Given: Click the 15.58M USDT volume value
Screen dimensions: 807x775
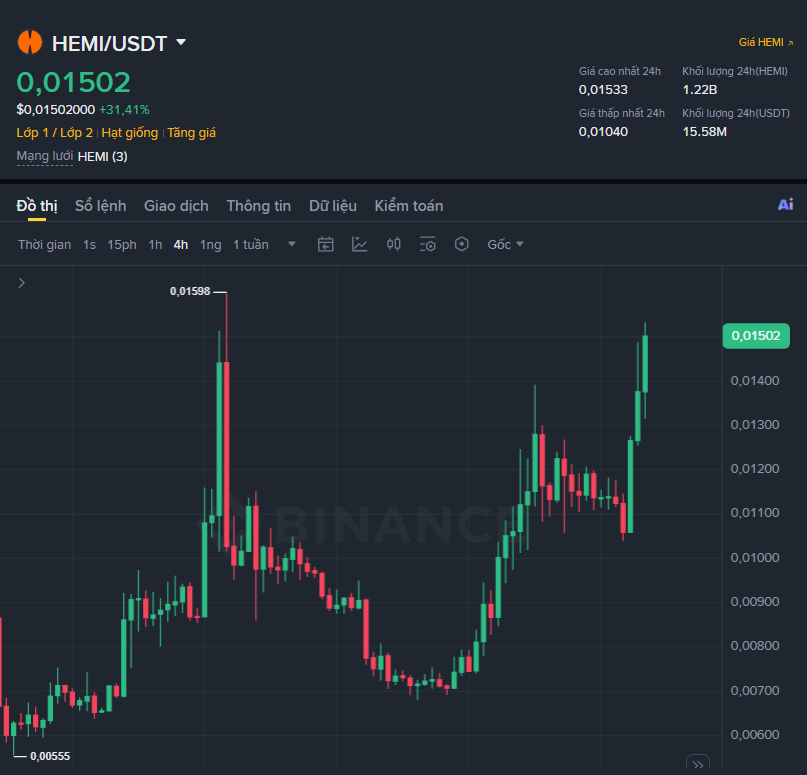Looking at the screenshot, I should pyautogui.click(x=705, y=132).
